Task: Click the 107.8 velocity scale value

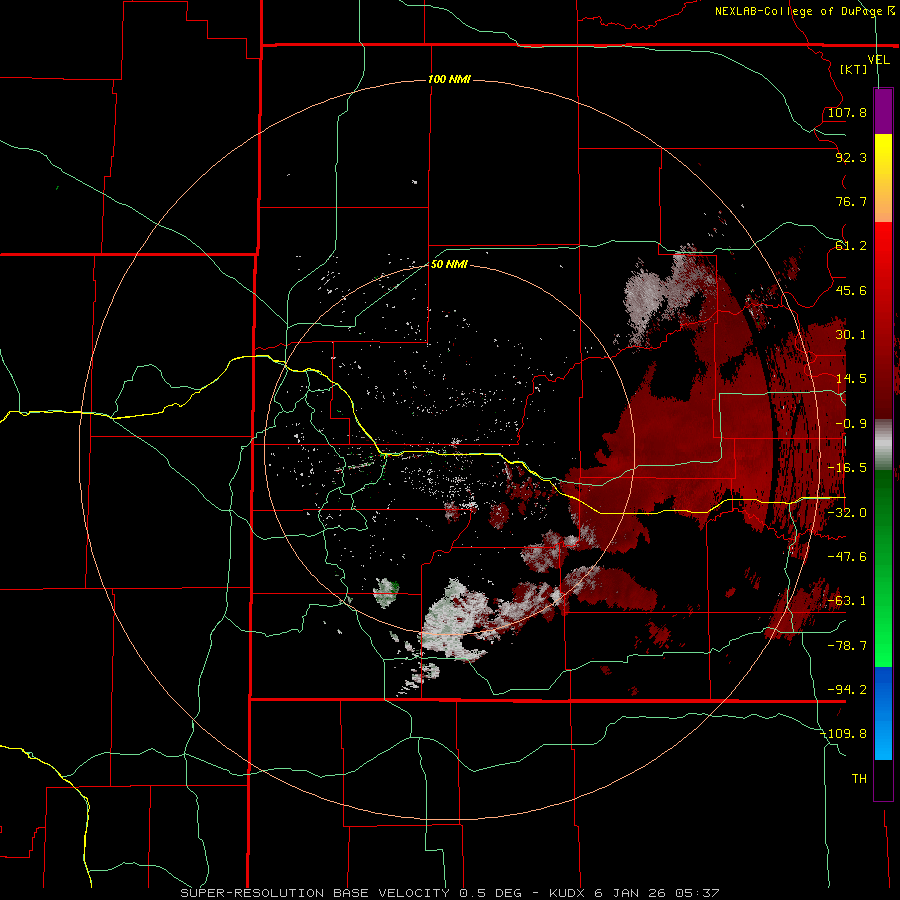Action: point(847,112)
